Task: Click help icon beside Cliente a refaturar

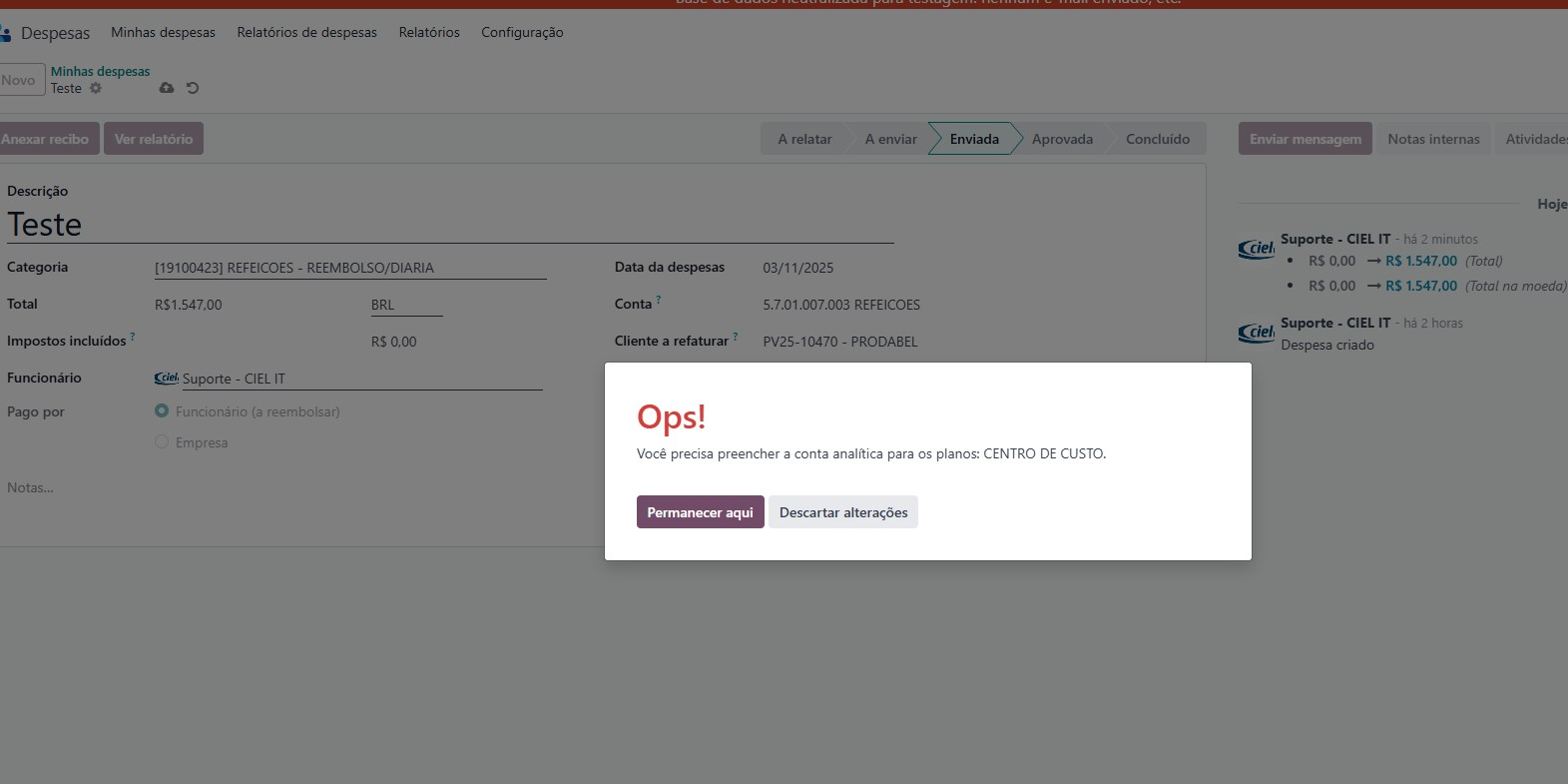Action: tap(736, 337)
